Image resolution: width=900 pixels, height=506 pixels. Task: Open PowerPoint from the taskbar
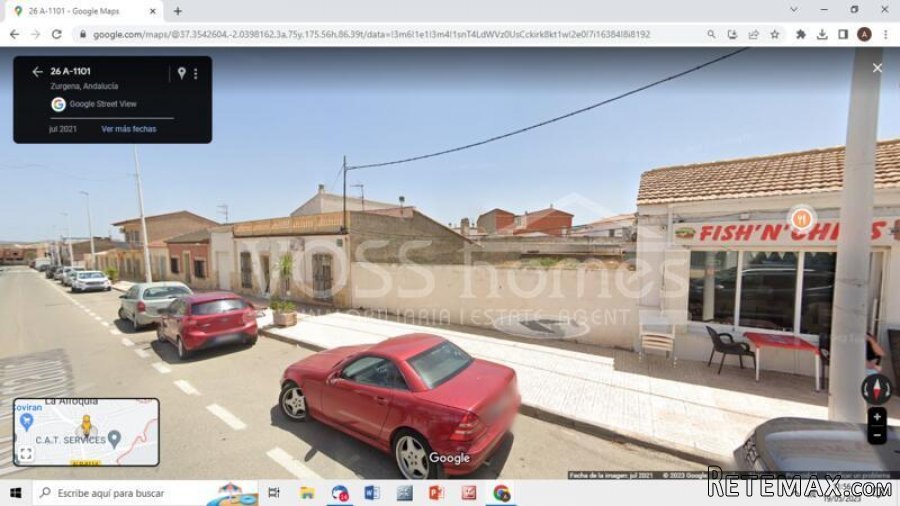click(x=437, y=493)
